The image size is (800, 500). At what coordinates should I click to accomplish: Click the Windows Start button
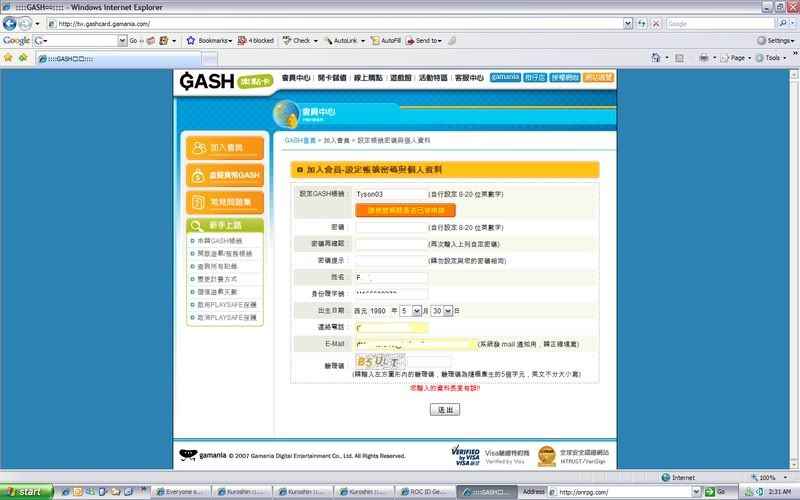point(27,492)
